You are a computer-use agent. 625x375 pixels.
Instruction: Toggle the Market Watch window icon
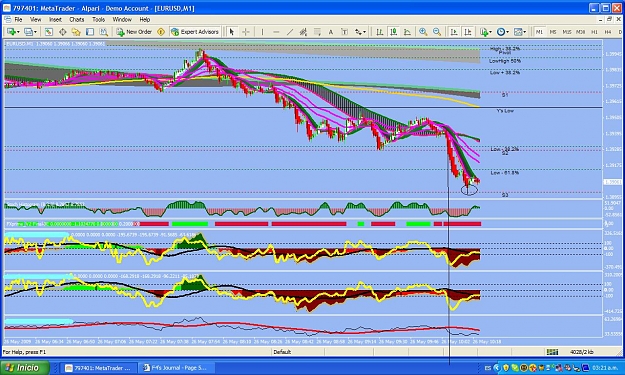[49, 32]
